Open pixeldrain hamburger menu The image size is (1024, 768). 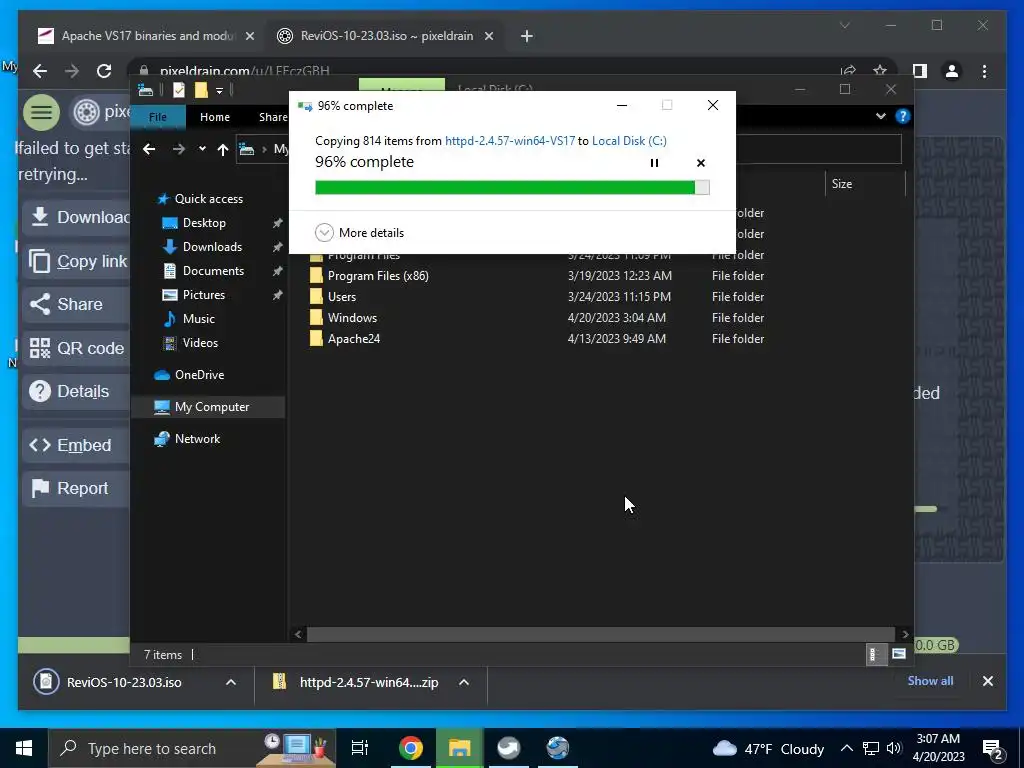tap(41, 112)
